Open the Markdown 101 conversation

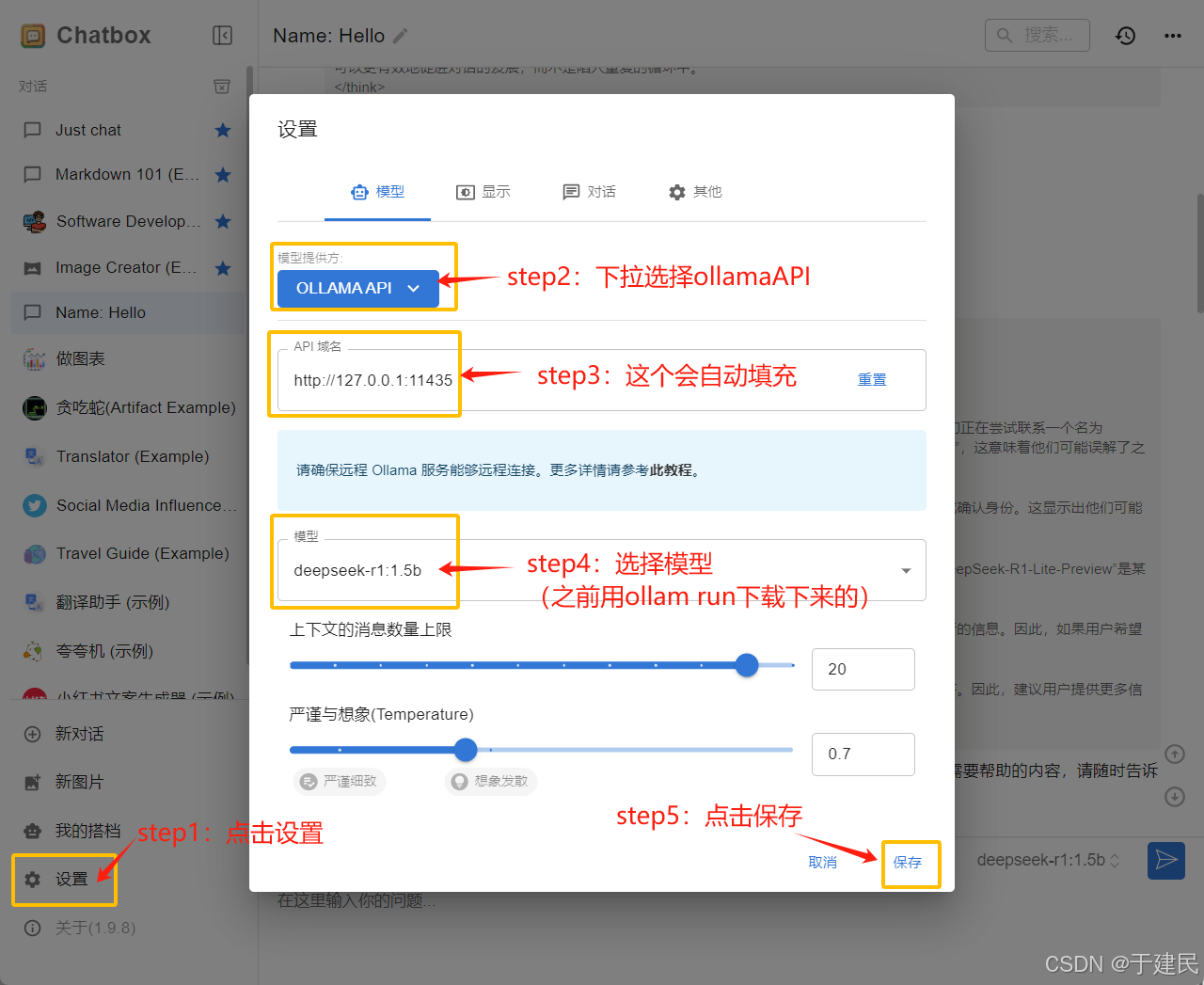click(127, 174)
